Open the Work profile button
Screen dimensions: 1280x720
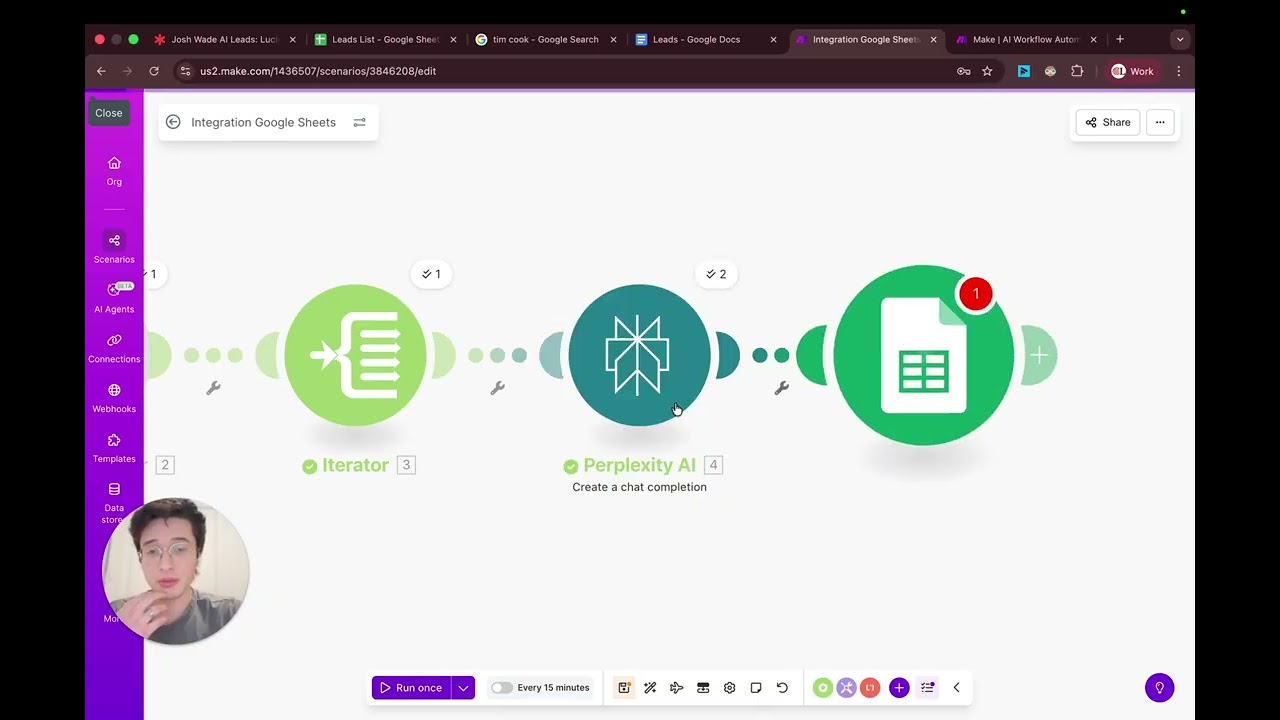pyautogui.click(x=1133, y=71)
